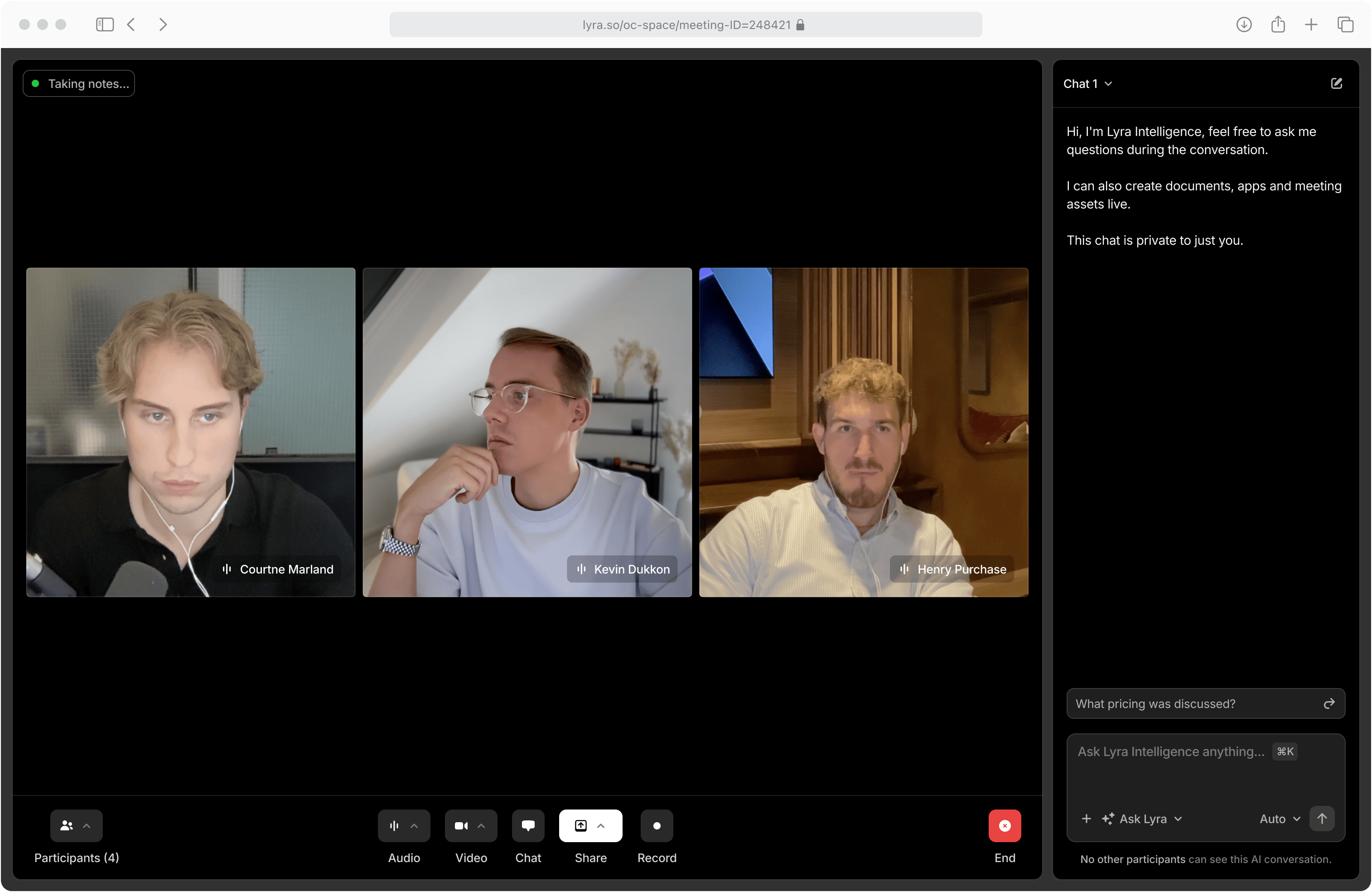
Task: Select Kevin Dukkon's video tile
Action: tap(527, 431)
